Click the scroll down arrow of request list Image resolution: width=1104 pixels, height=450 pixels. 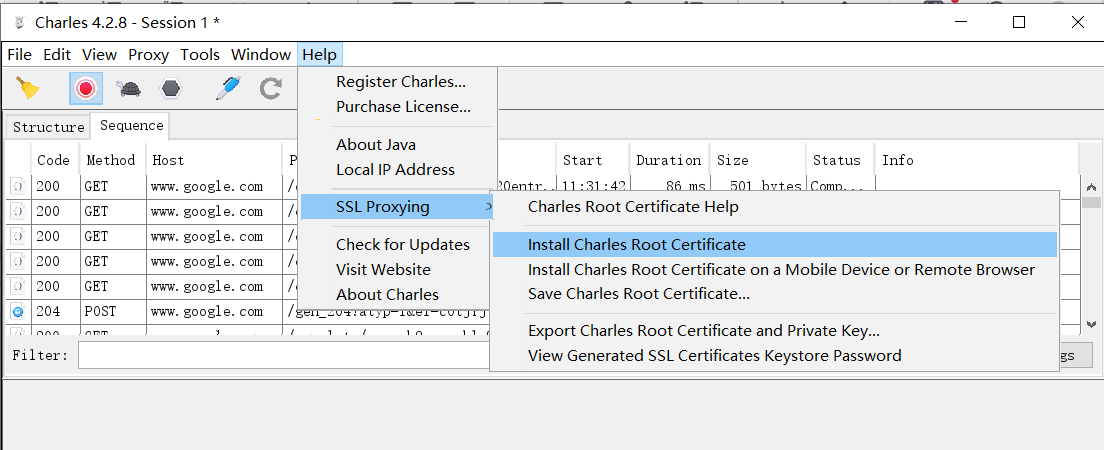[x=1091, y=325]
